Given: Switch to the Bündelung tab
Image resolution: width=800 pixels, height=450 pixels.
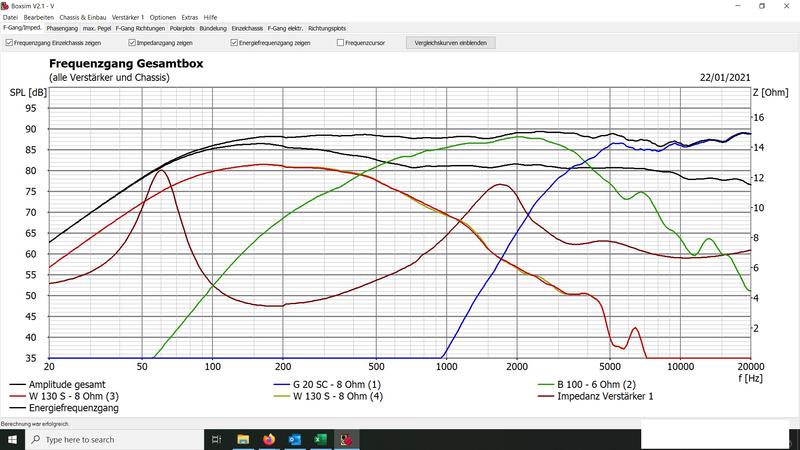Looking at the screenshot, I should pyautogui.click(x=213, y=29).
